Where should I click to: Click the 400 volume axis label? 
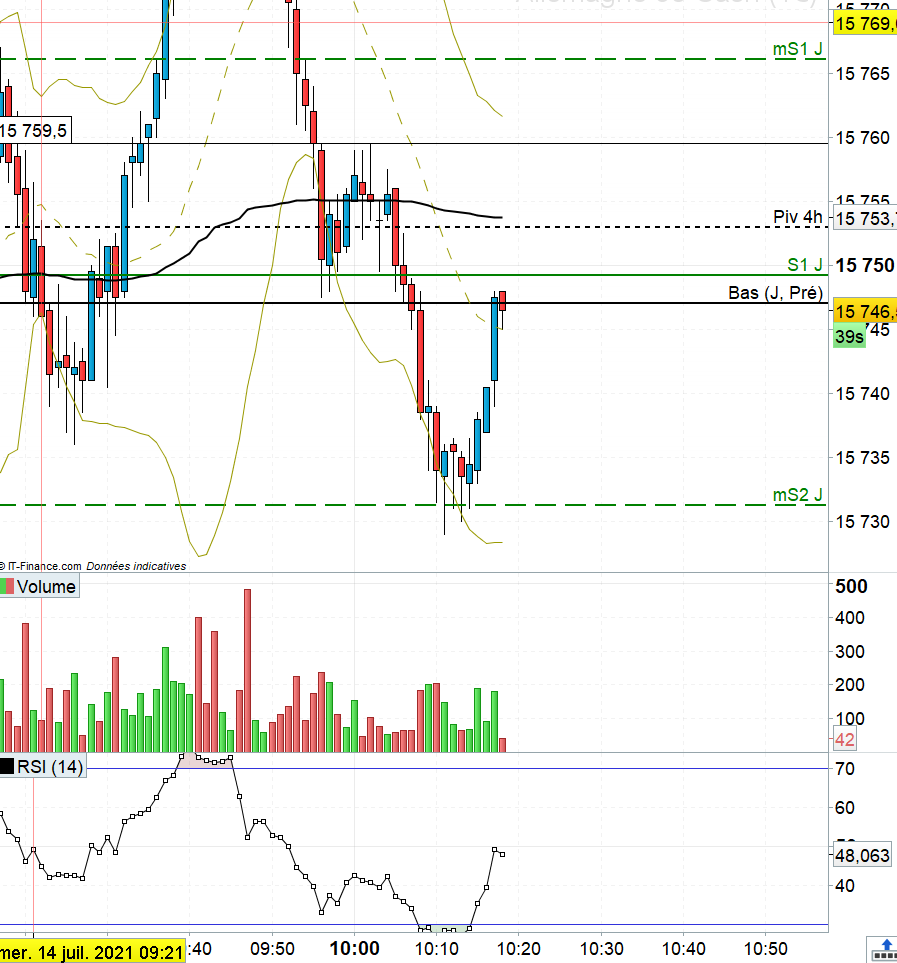point(850,618)
